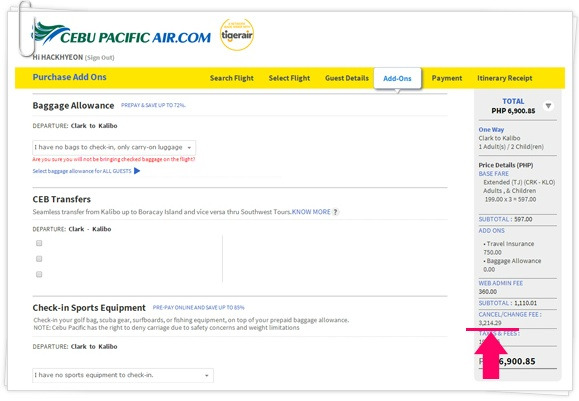The height and width of the screenshot is (401, 579).
Task: Click 1 Adult(s) / 2 Child(ren) text
Action: pos(511,147)
